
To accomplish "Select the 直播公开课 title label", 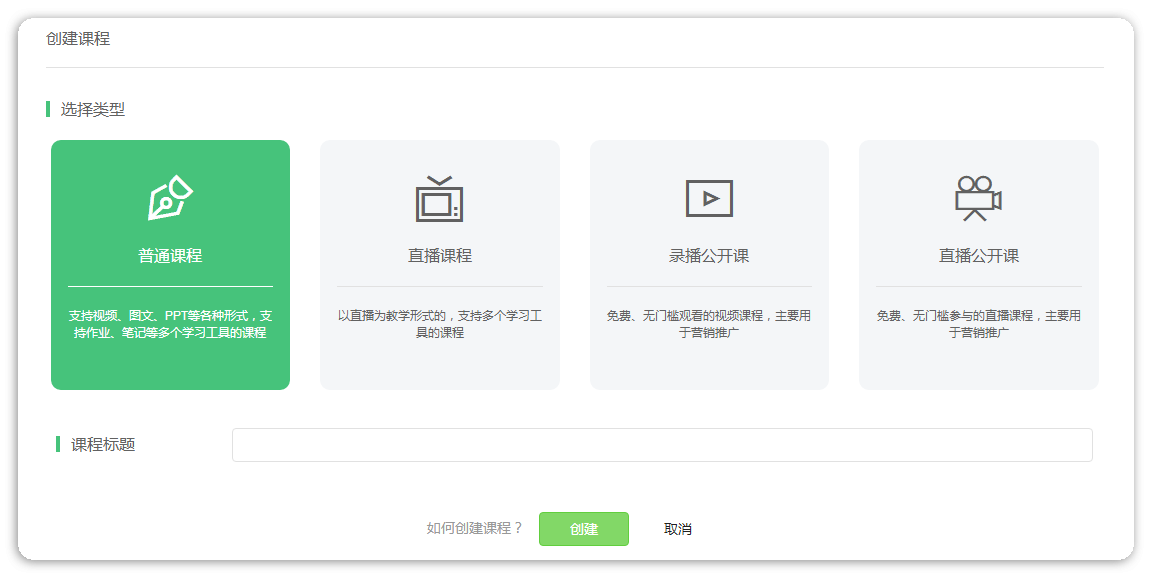I will [978, 256].
